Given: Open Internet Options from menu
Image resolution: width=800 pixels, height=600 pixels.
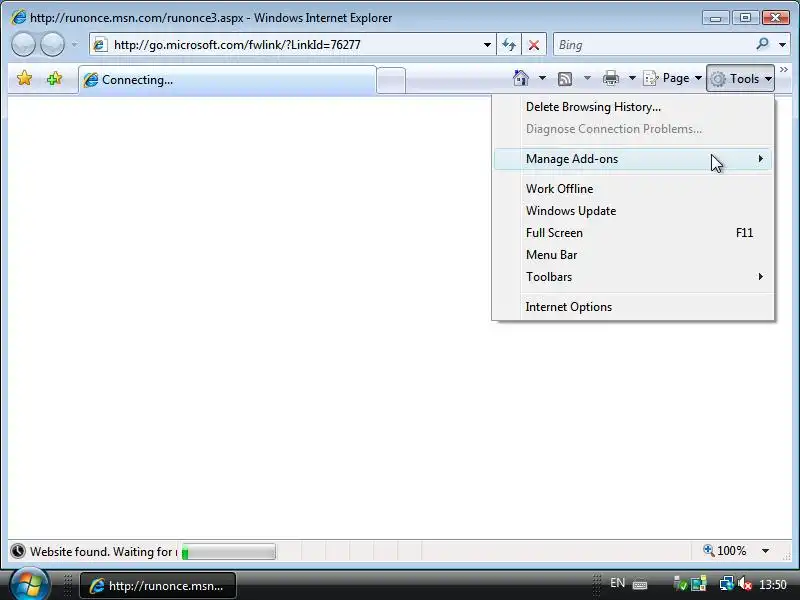Looking at the screenshot, I should tap(634, 307).
